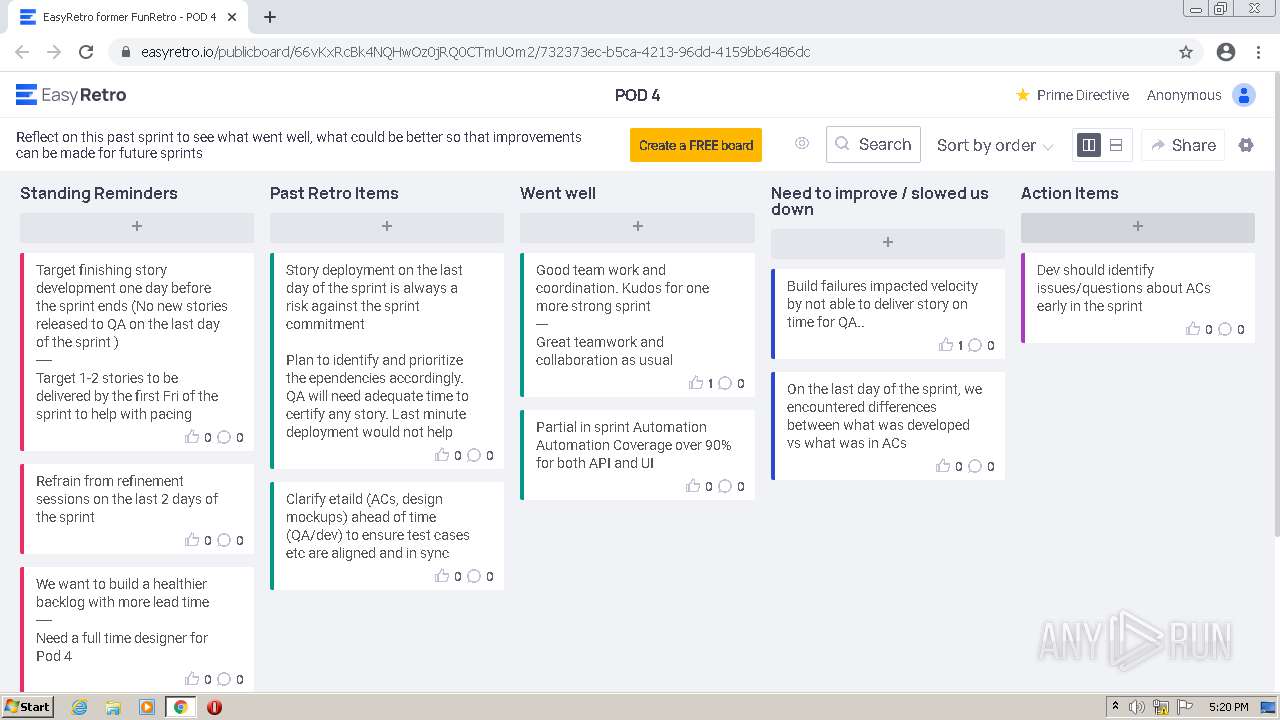Click the POD 4 board title
This screenshot has width=1280, height=720.
637,95
